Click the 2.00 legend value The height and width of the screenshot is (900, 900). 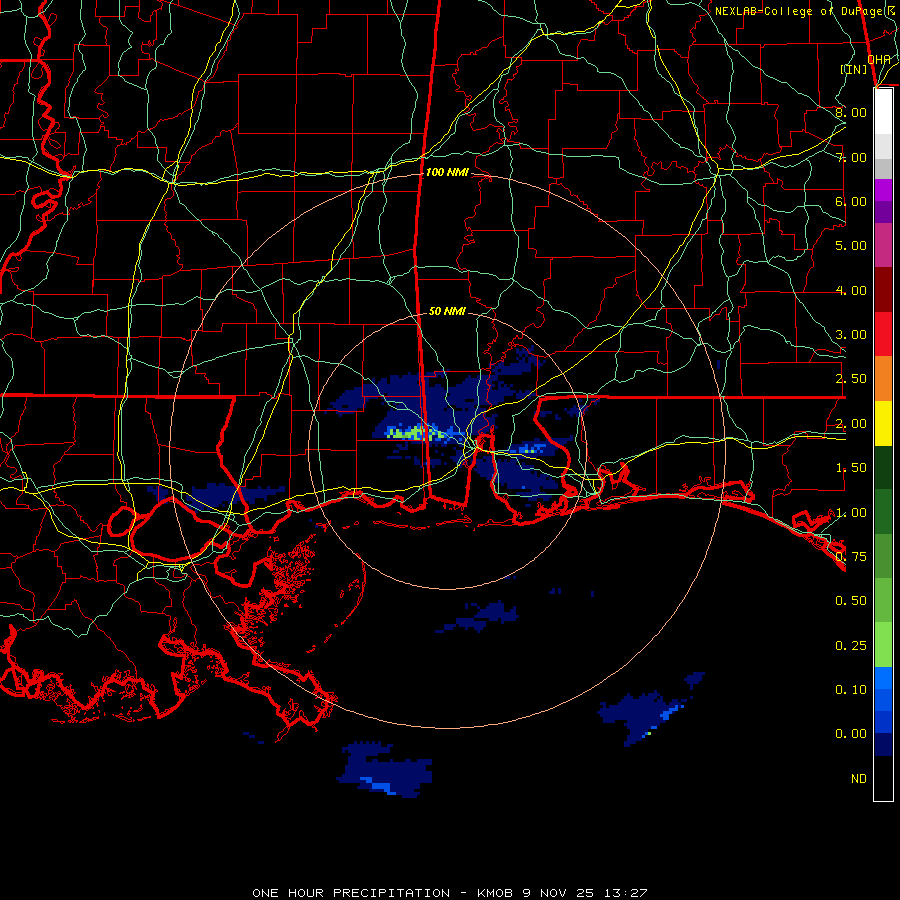point(851,424)
